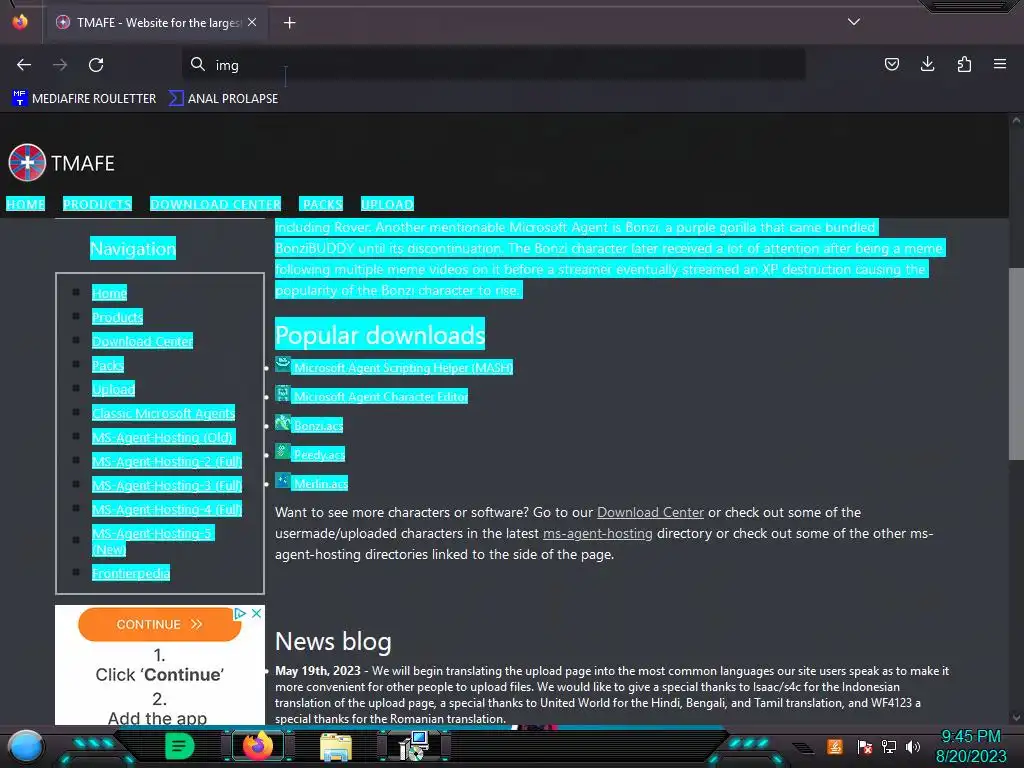Click the AdChoices triangle icon

240,613
